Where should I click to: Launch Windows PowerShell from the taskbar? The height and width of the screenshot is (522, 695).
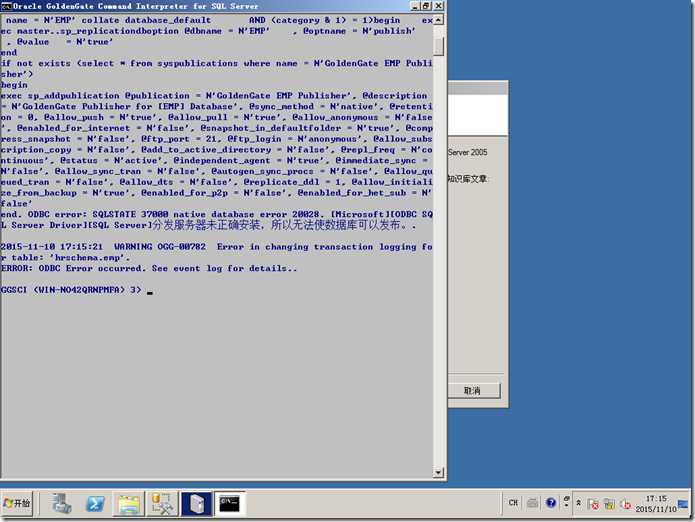95,503
